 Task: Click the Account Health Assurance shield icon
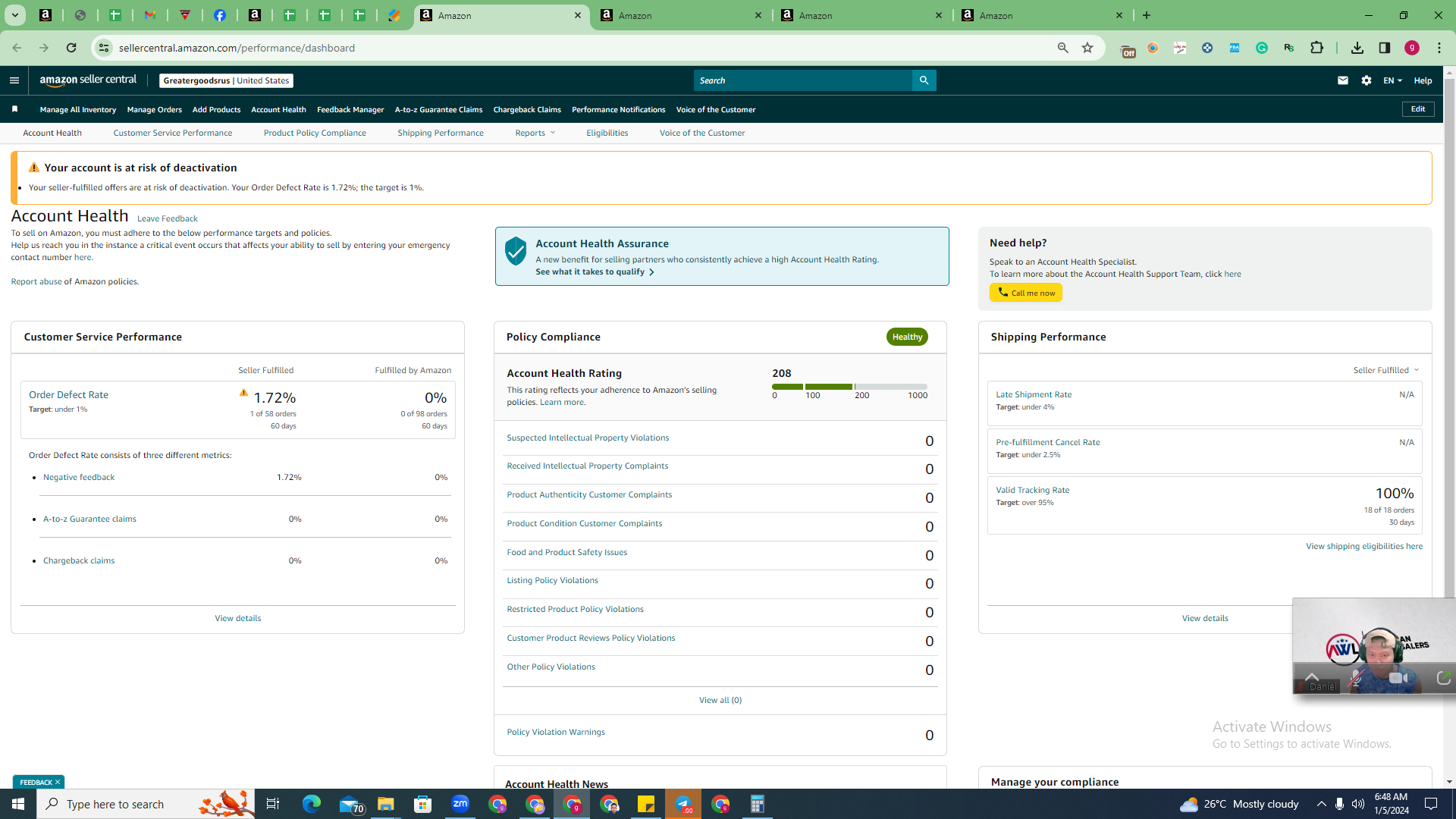click(516, 250)
